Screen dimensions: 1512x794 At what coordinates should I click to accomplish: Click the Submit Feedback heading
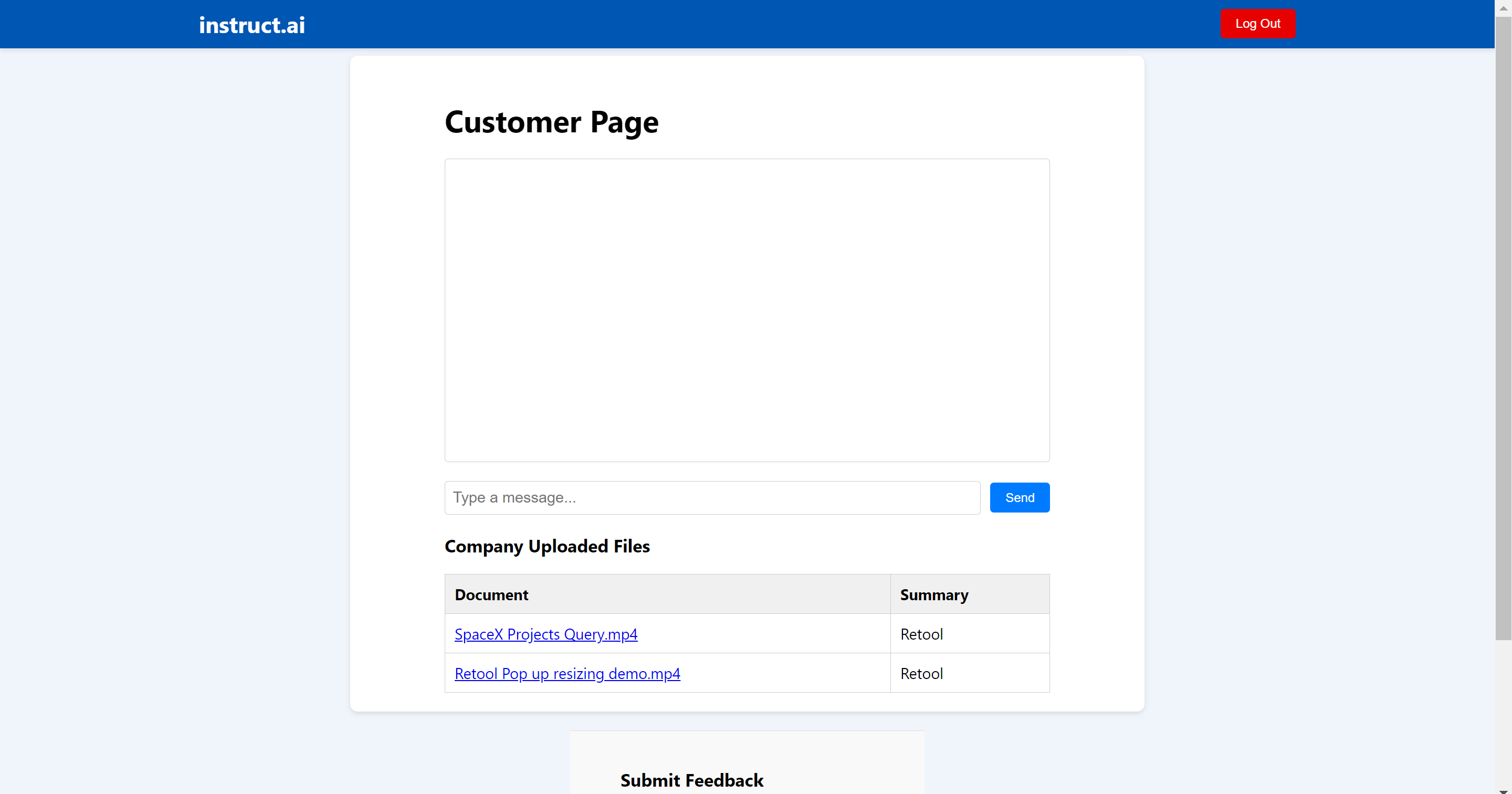pyautogui.click(x=691, y=780)
